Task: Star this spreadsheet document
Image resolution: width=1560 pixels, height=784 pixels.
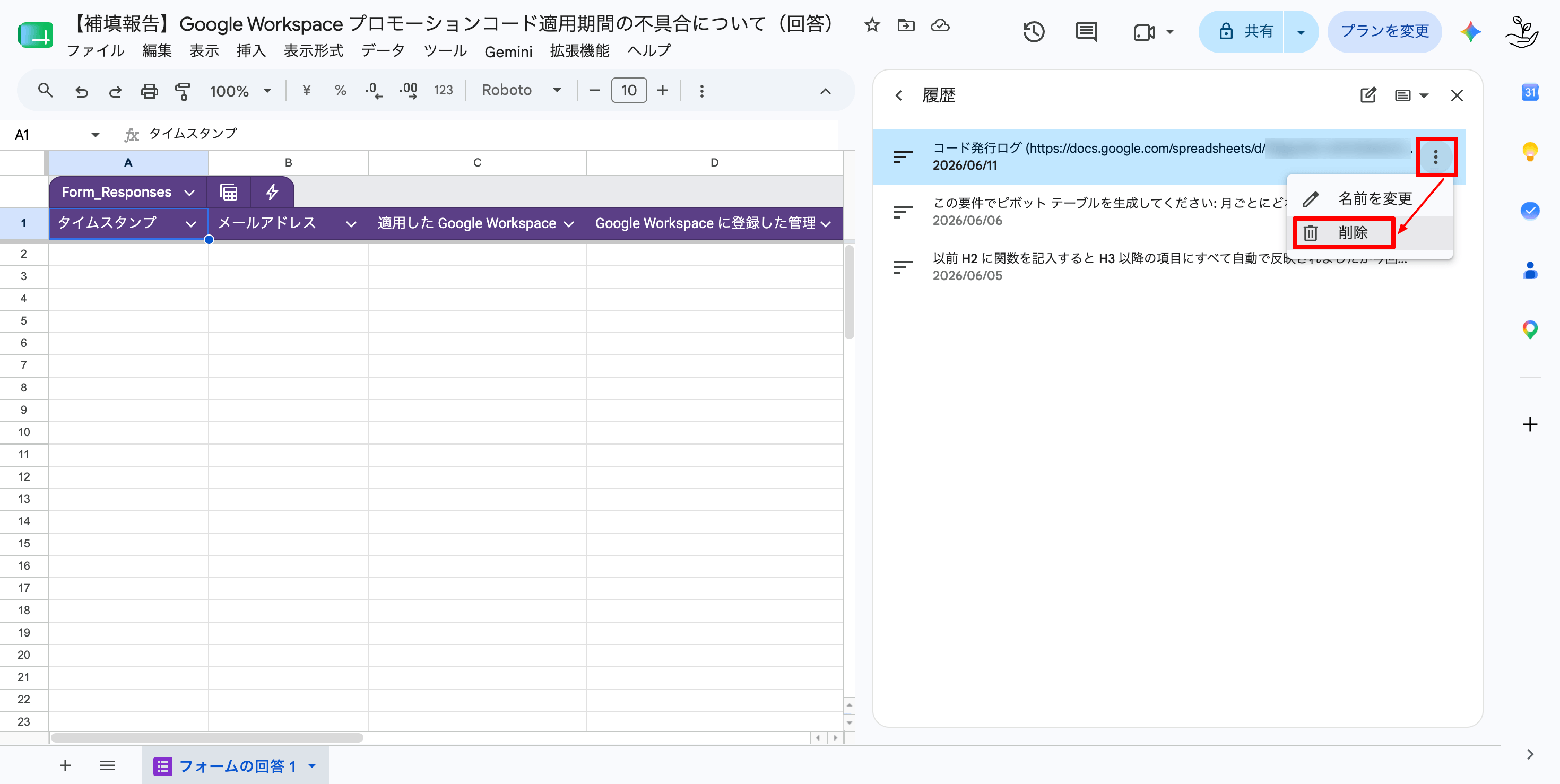Action: click(871, 25)
